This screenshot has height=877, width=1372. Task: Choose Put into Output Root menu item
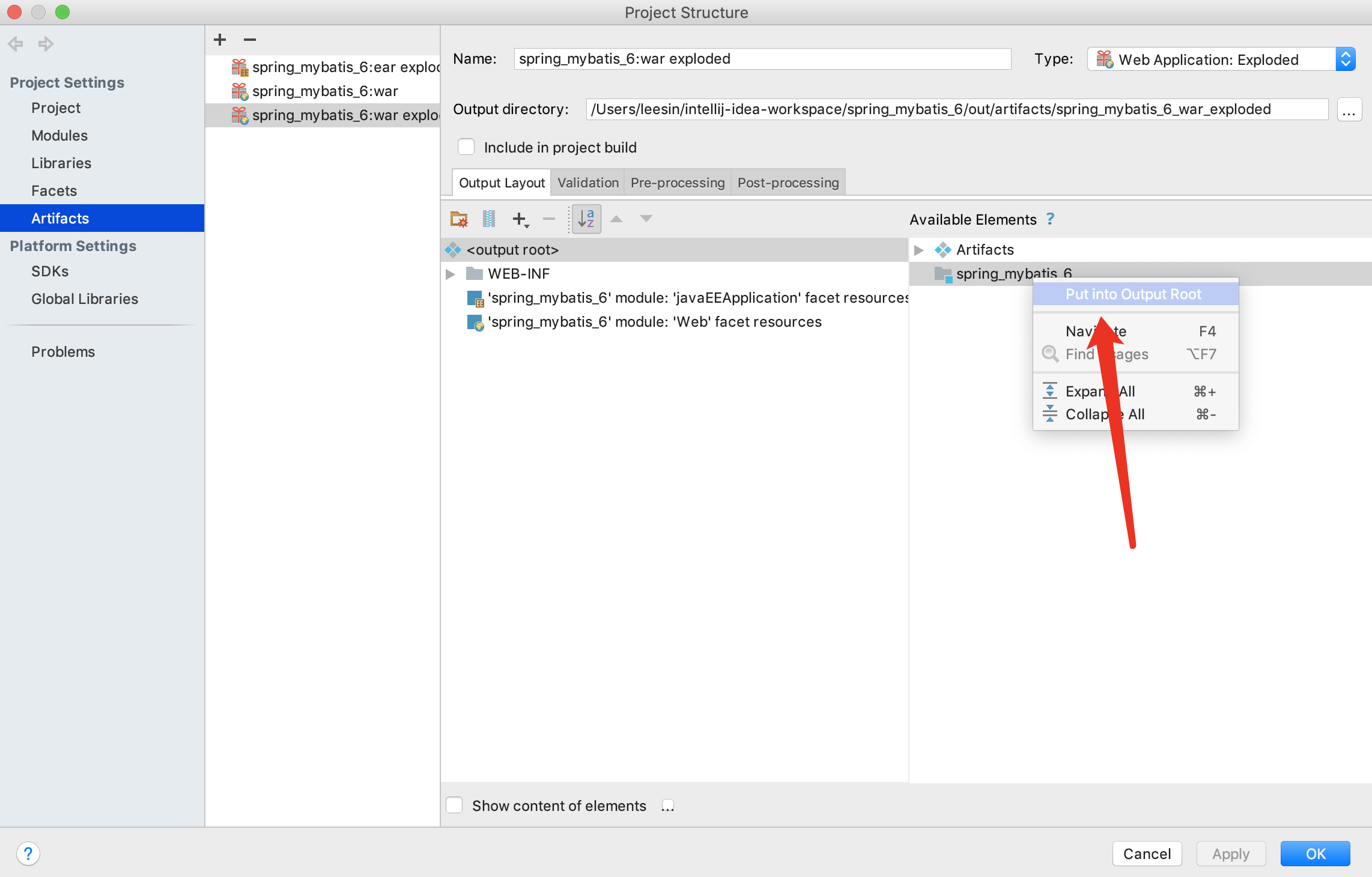pyautogui.click(x=1133, y=294)
